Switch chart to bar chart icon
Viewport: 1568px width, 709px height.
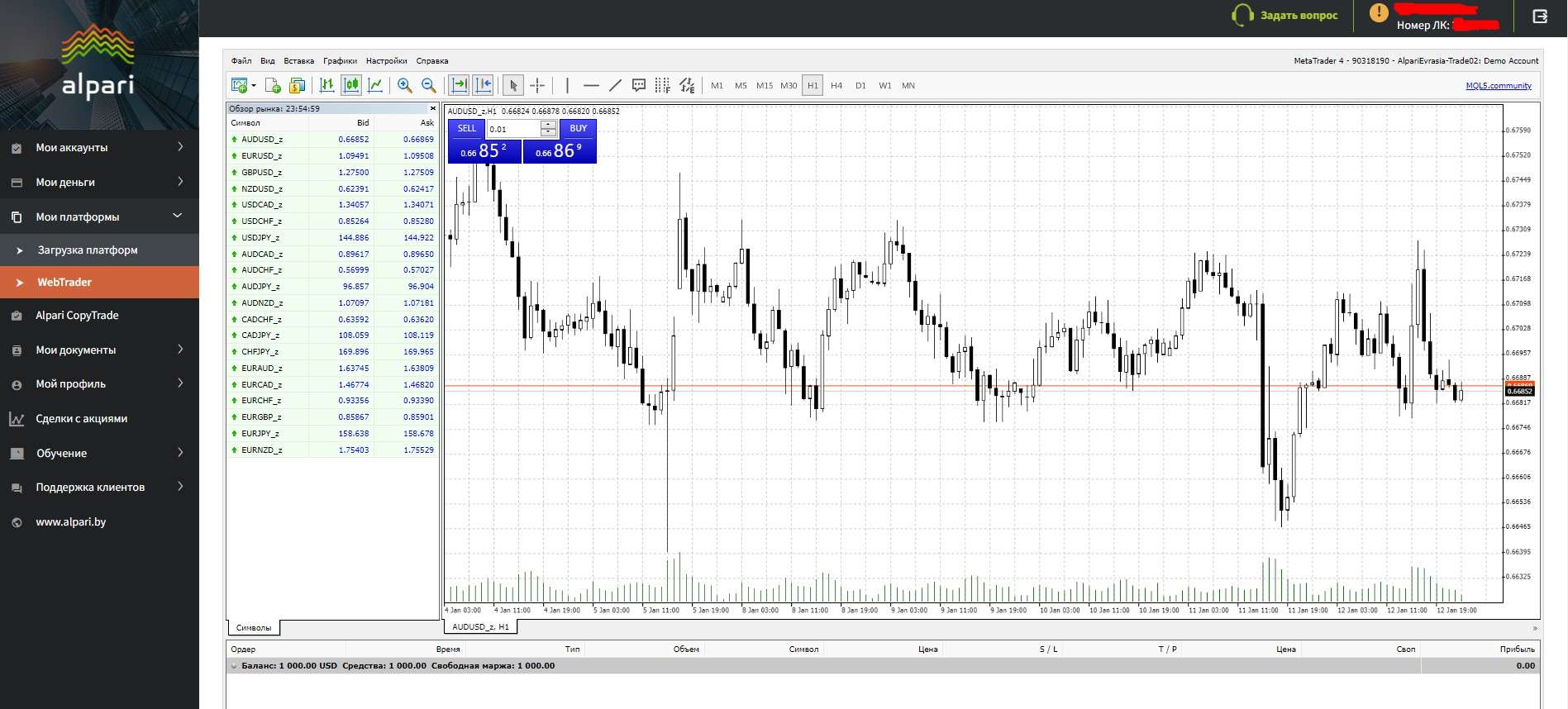click(327, 85)
